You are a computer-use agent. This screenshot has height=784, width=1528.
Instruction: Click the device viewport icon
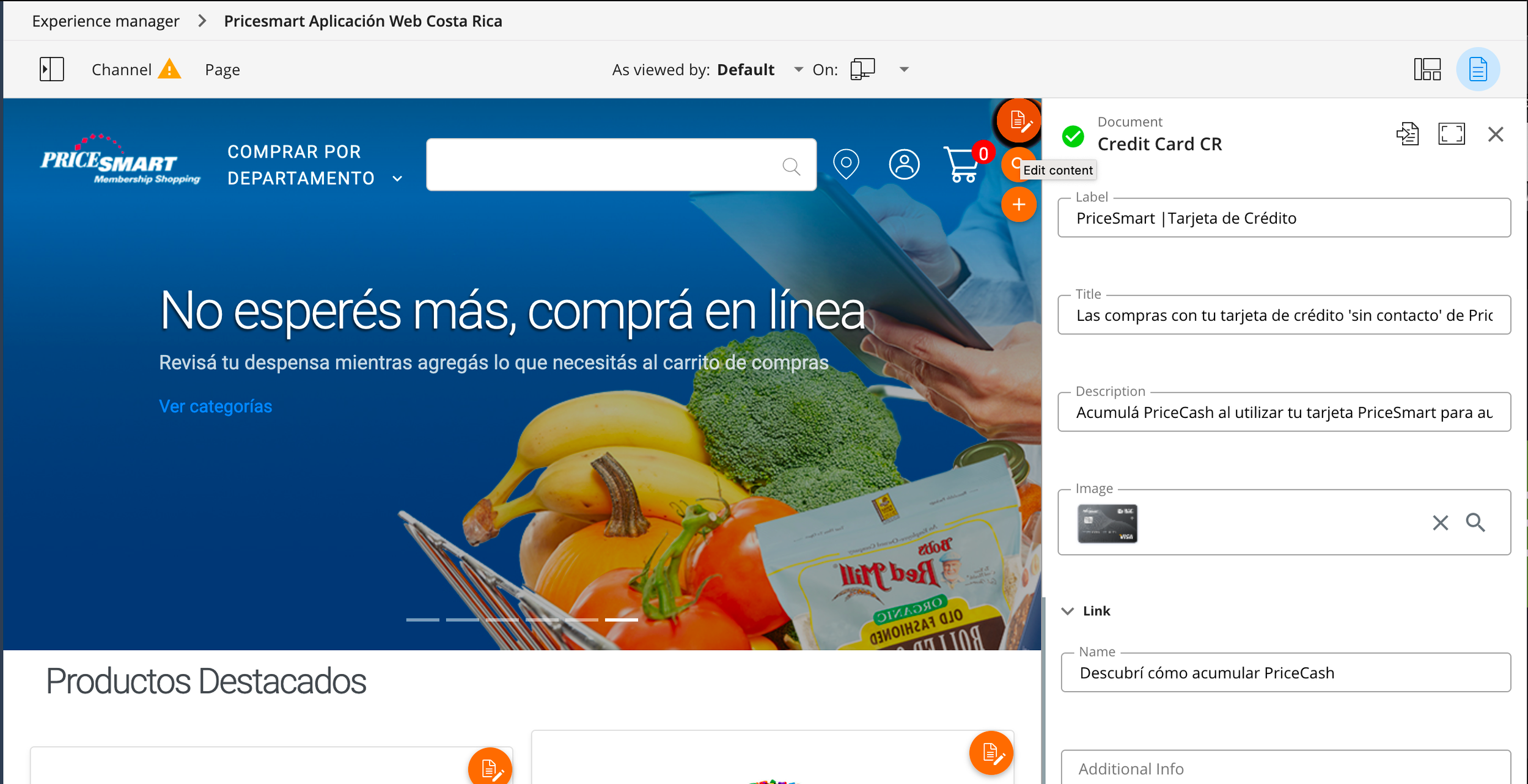[862, 69]
